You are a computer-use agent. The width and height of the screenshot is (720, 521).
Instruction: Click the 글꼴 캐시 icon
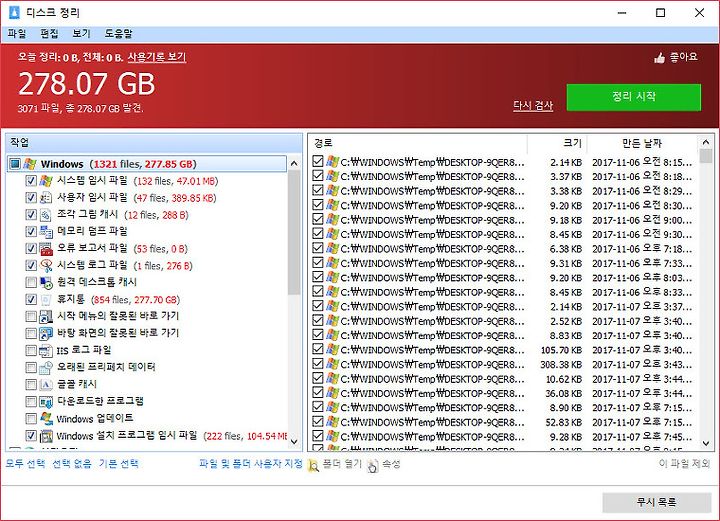point(46,384)
